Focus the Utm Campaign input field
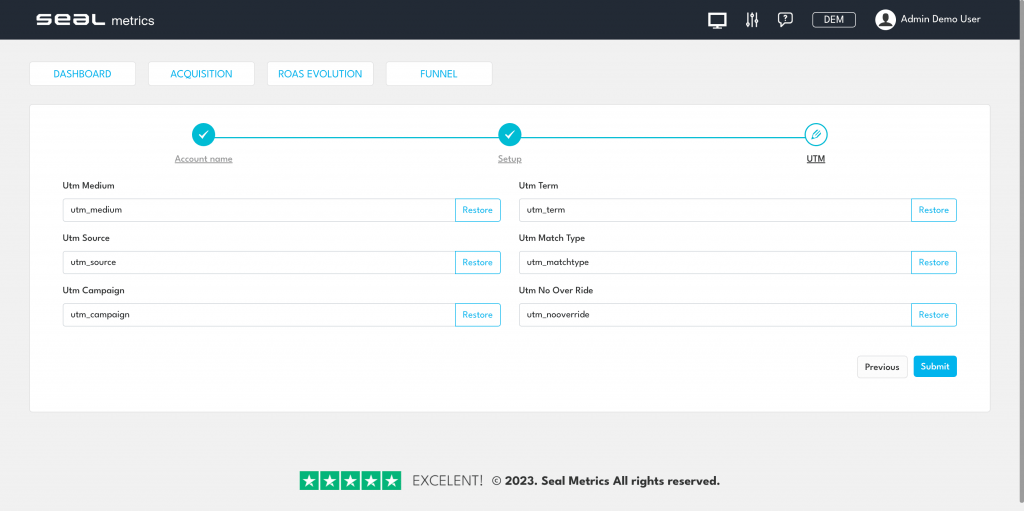 click(x=258, y=315)
